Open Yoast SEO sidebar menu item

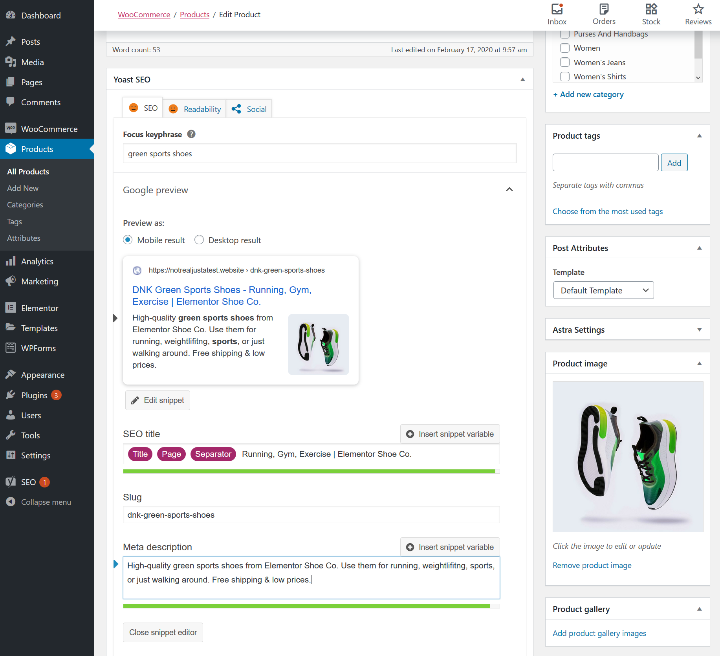pos(29,482)
